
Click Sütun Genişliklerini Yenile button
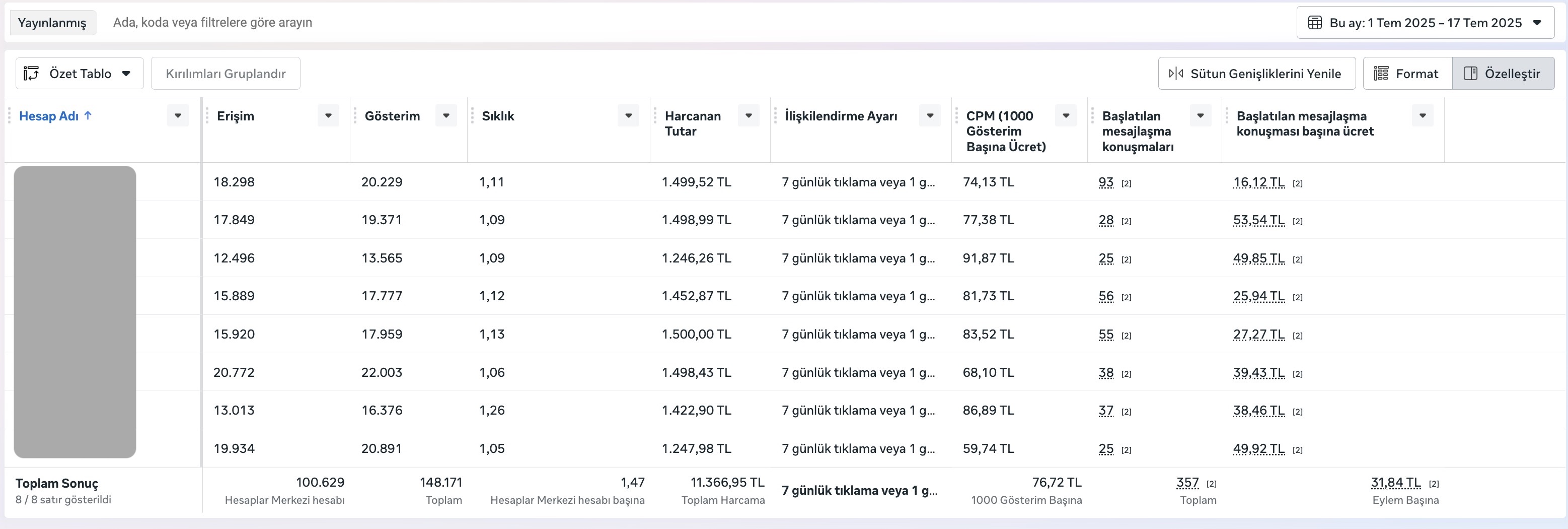1257,74
